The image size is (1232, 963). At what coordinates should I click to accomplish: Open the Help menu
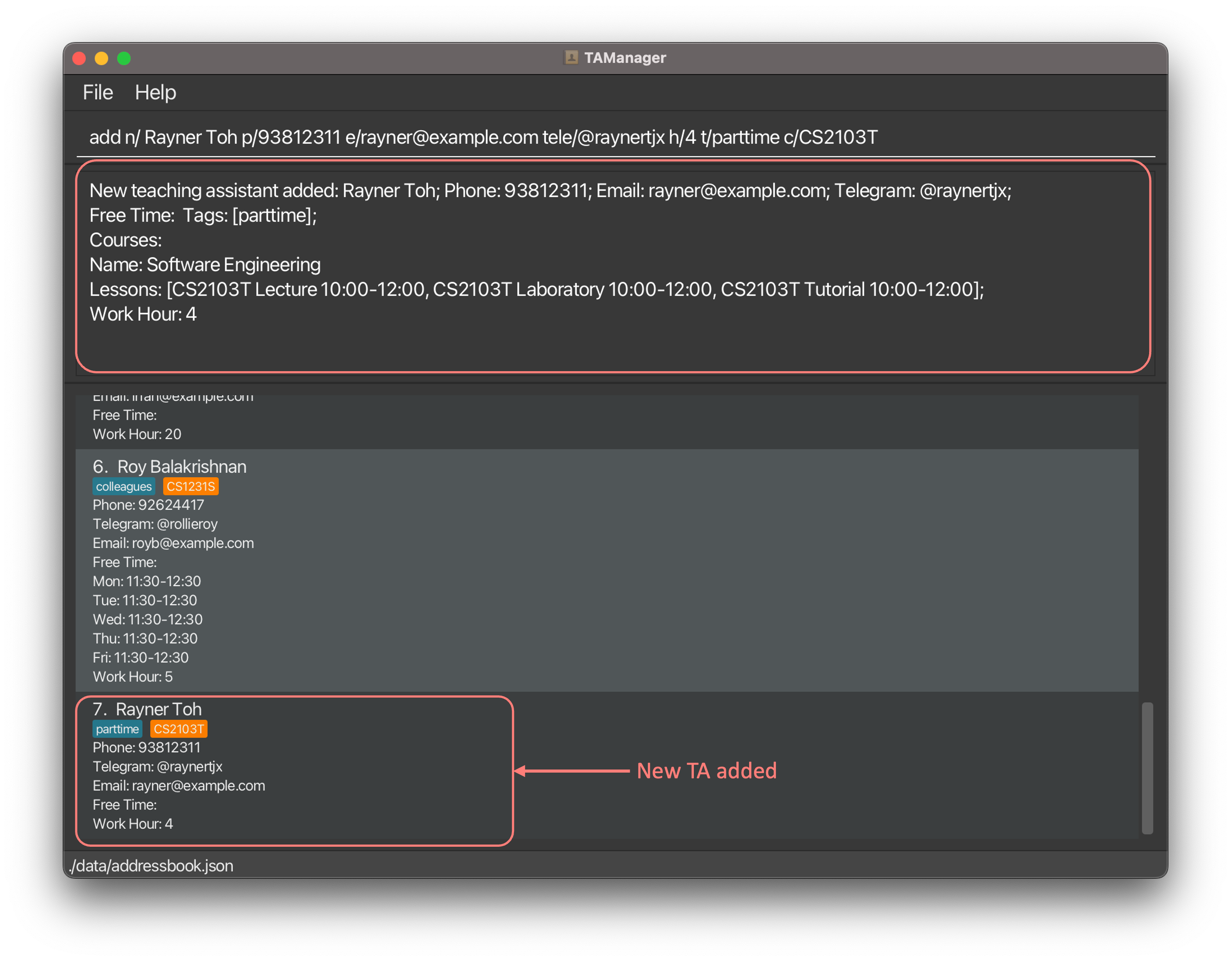click(x=155, y=93)
